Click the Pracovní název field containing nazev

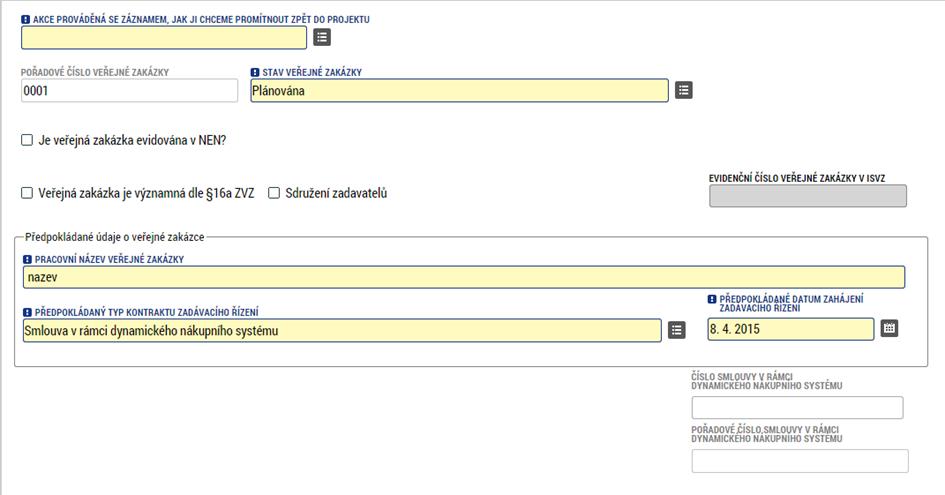coord(464,277)
